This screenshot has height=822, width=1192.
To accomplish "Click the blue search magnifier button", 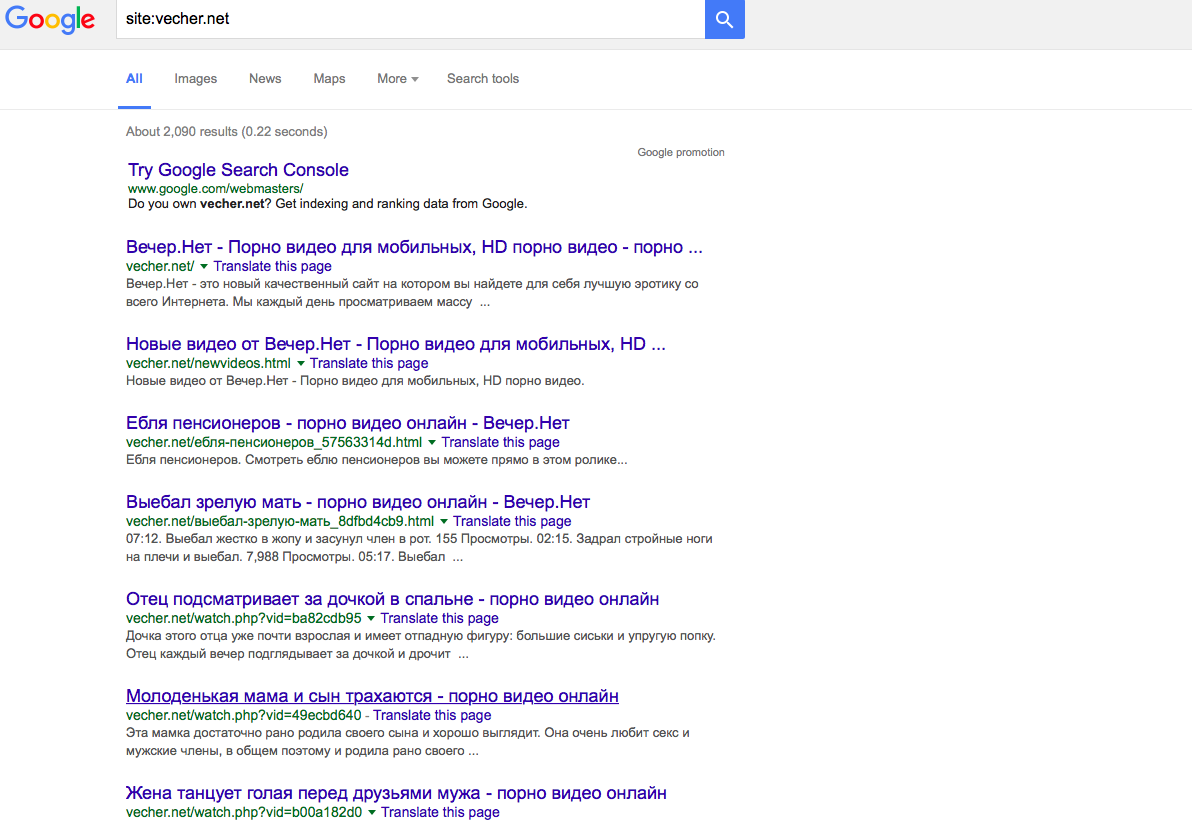I will click(x=724, y=19).
